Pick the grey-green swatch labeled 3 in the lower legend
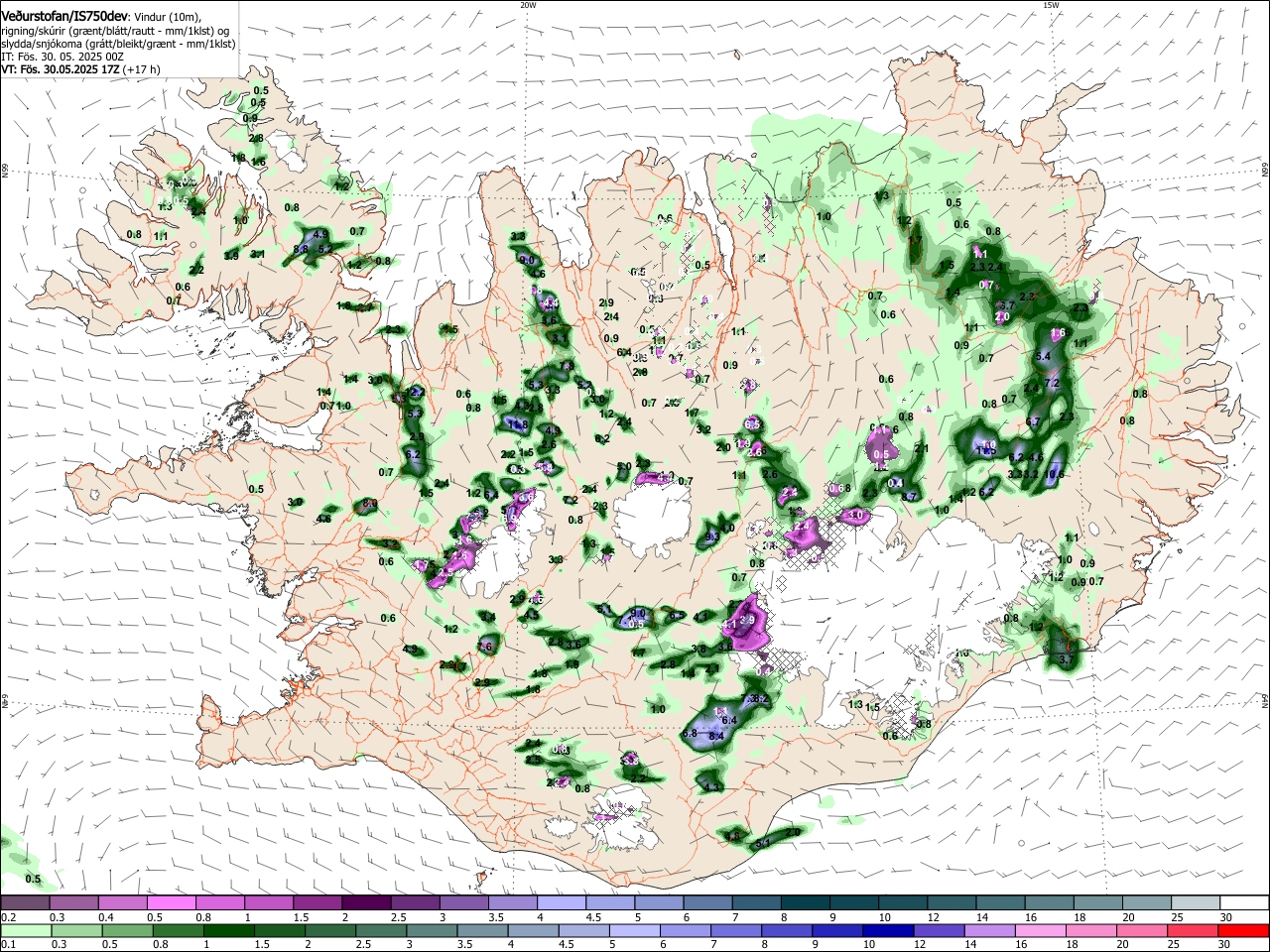This screenshot has height=952, width=1270. pos(431,930)
